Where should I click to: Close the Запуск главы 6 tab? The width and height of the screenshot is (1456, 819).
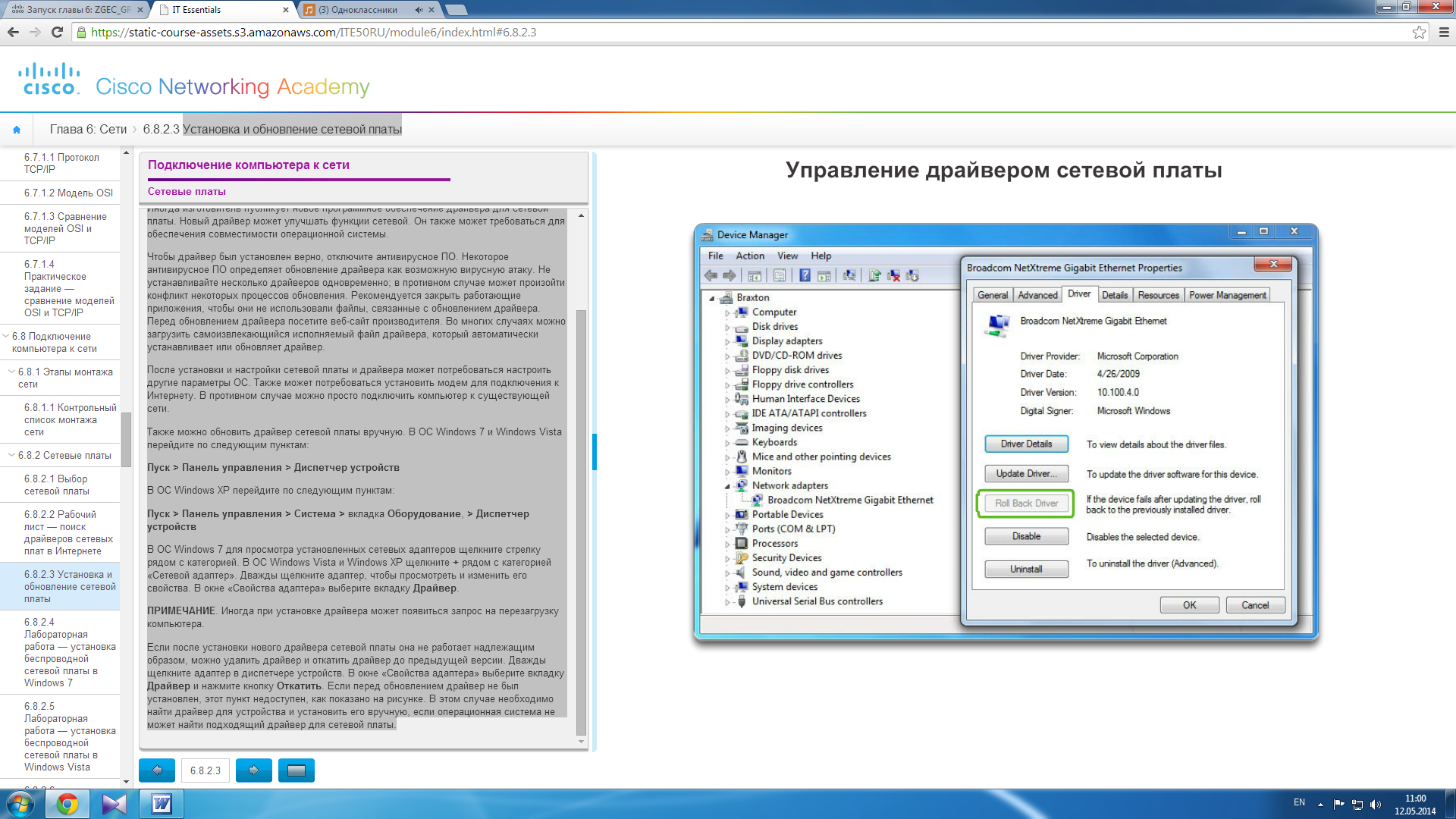[140, 10]
